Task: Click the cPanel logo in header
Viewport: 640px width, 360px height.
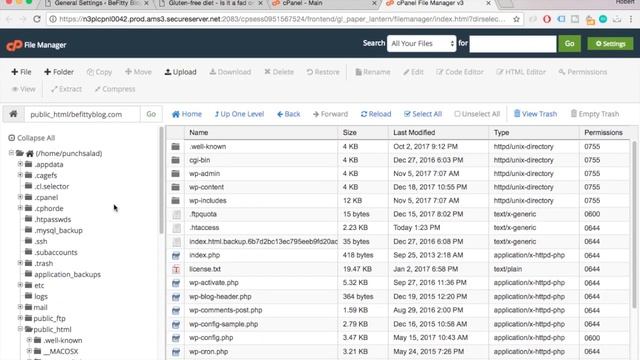Action: 14,45
